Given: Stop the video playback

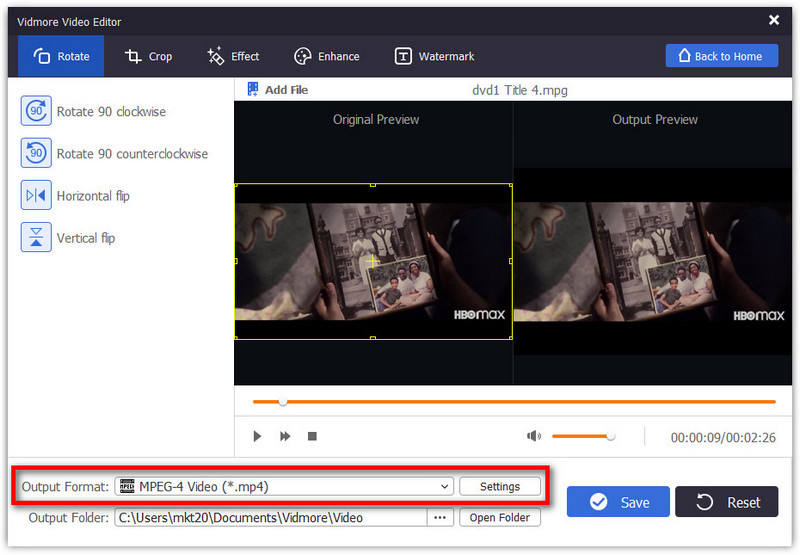Looking at the screenshot, I should click(312, 436).
